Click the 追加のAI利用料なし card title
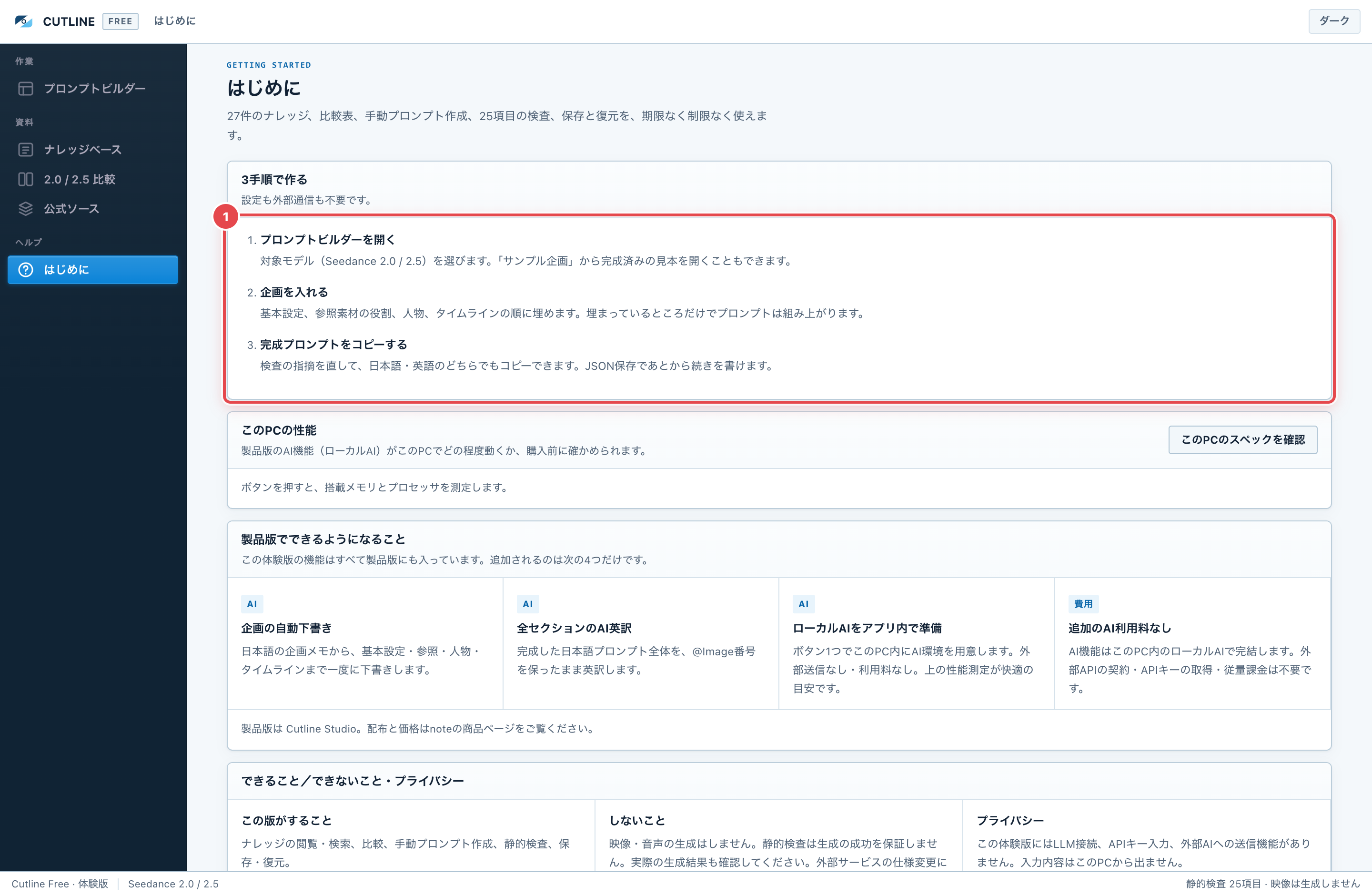 coord(1120,628)
